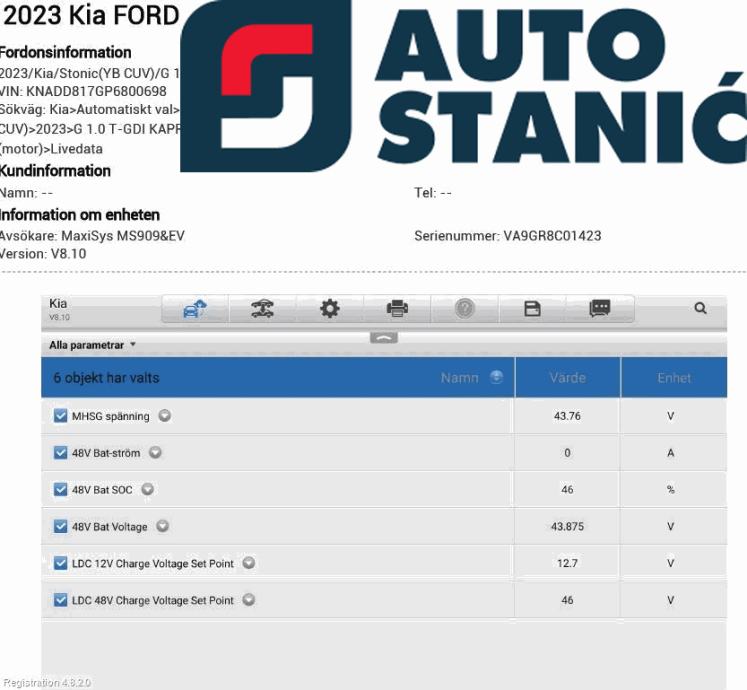Expand options arrow beside 48V Bat SOC
The image size is (747, 690).
(148, 489)
